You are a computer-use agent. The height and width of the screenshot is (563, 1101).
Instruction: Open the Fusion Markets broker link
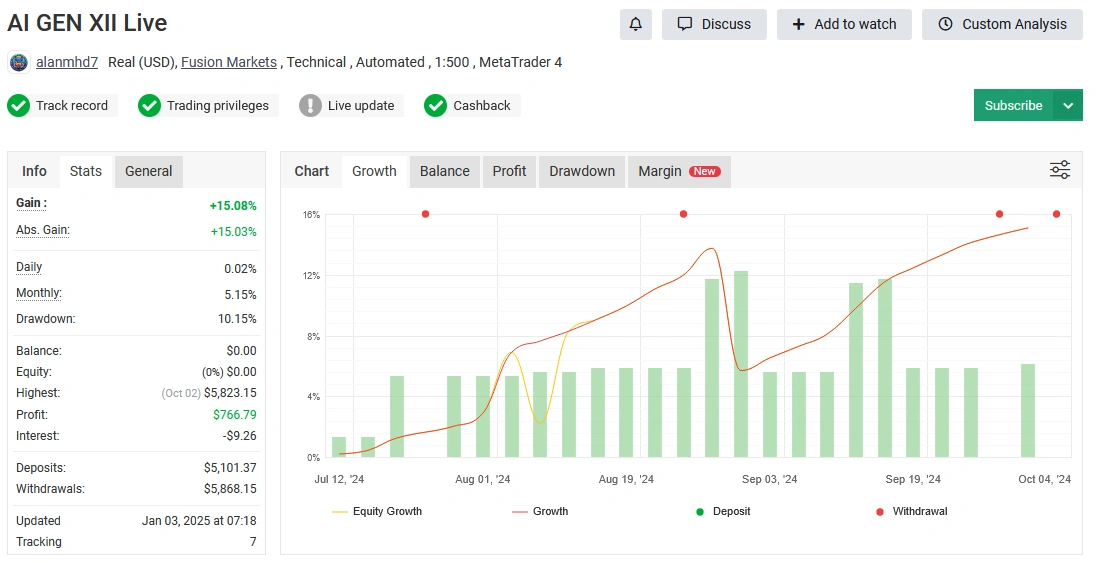(x=229, y=62)
